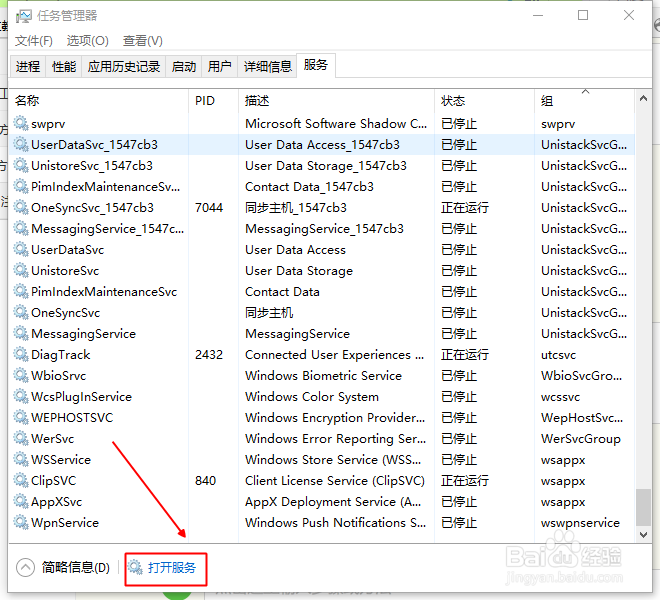
Task: Select 'Microsoft Software Shadow C...' description
Action: pos(336,123)
